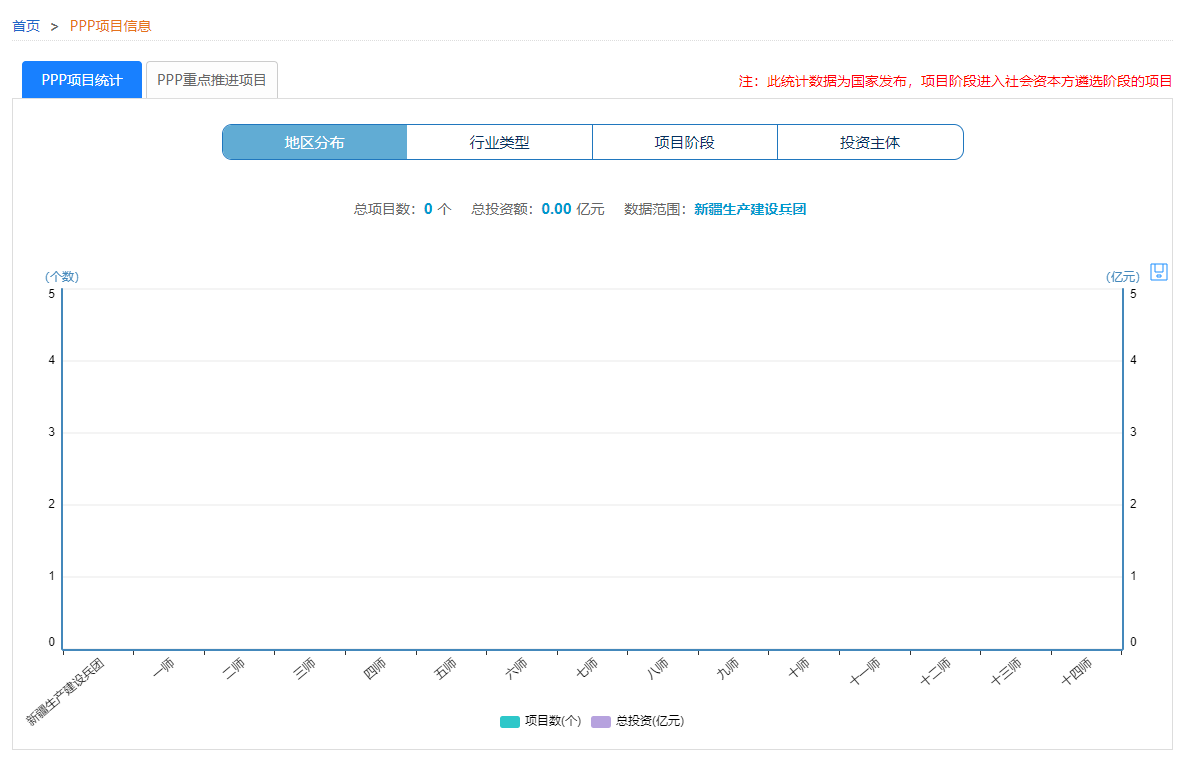Open PPP重点推进项目 tab

pos(212,80)
